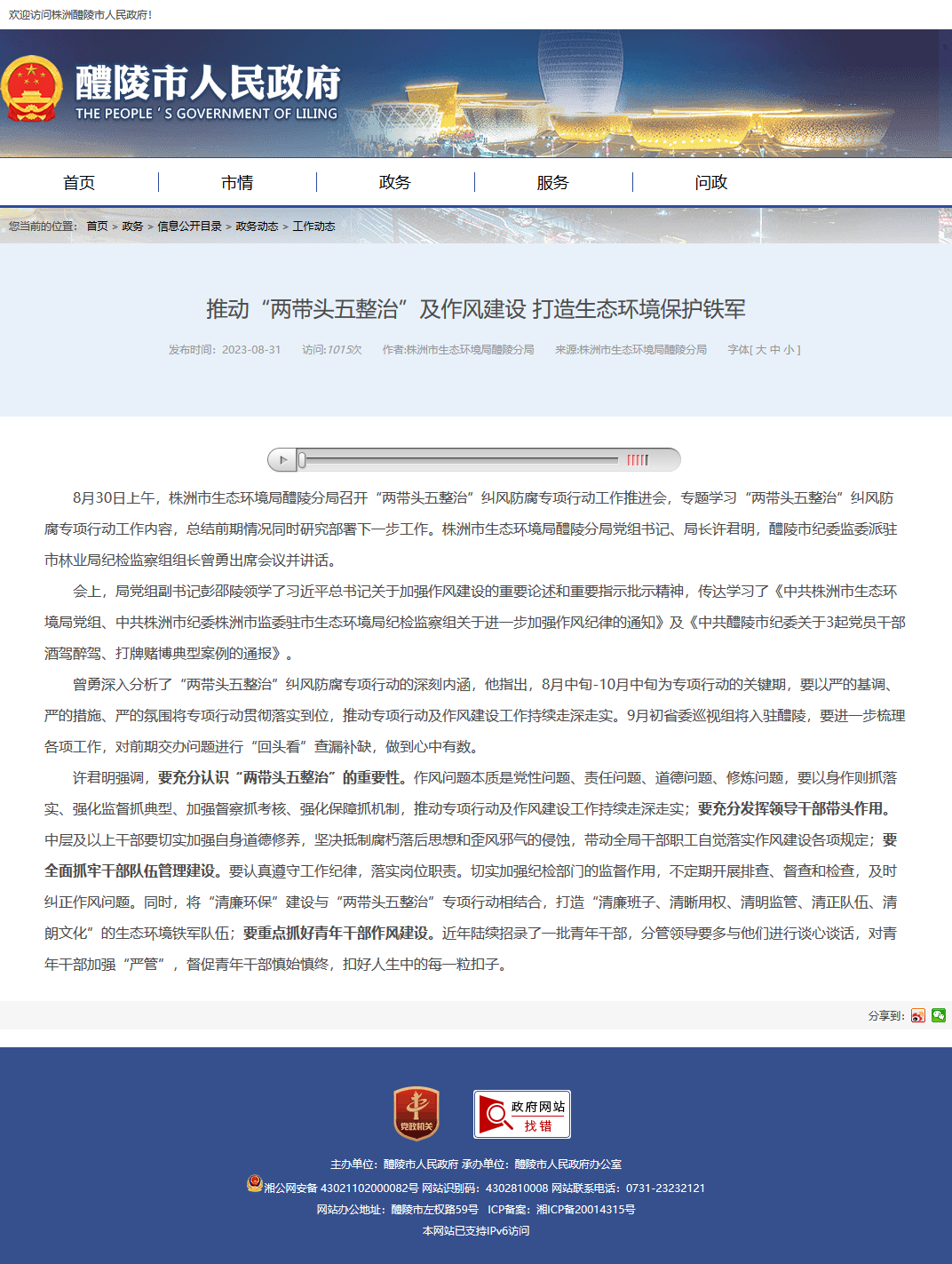
Task: Click breadcrumb link 工作动态
Action: [x=314, y=227]
